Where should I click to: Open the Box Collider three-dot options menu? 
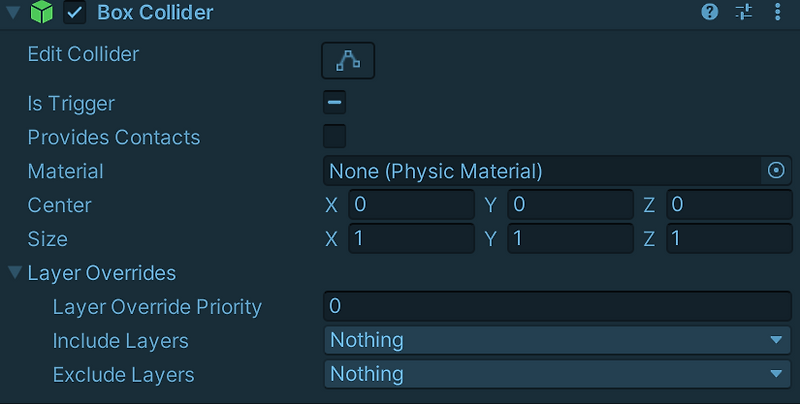click(778, 12)
